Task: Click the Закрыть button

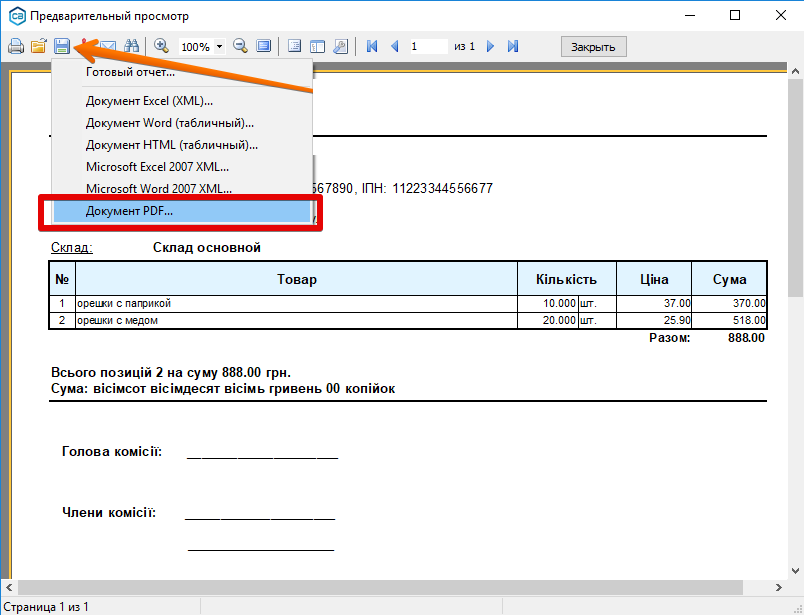Action: pyautogui.click(x=593, y=47)
